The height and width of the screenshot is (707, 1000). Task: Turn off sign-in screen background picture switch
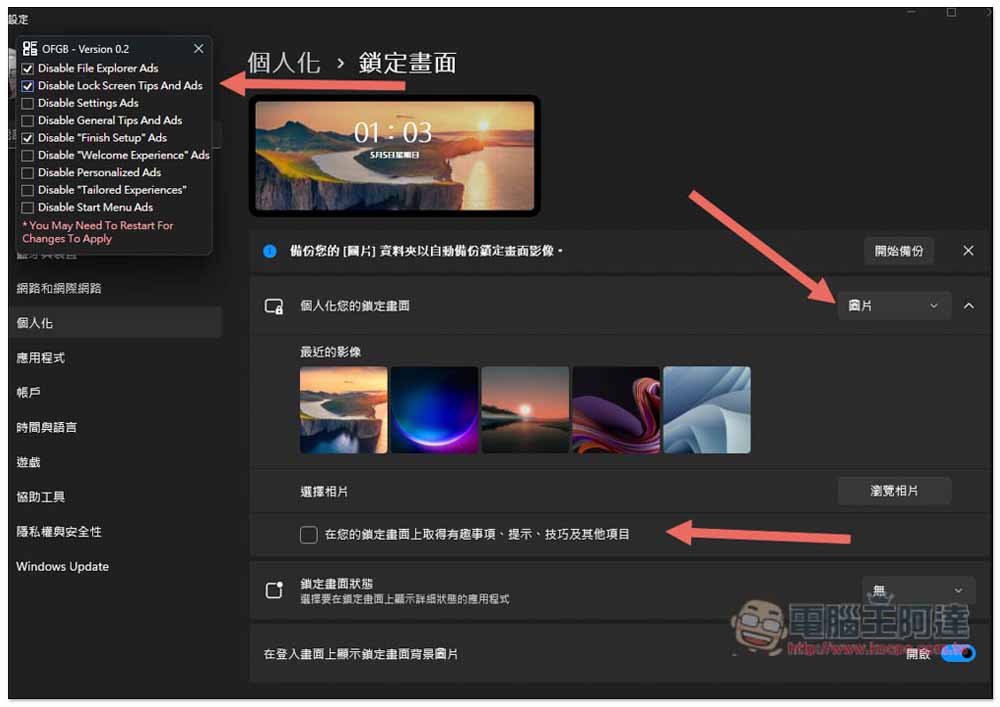(x=958, y=653)
